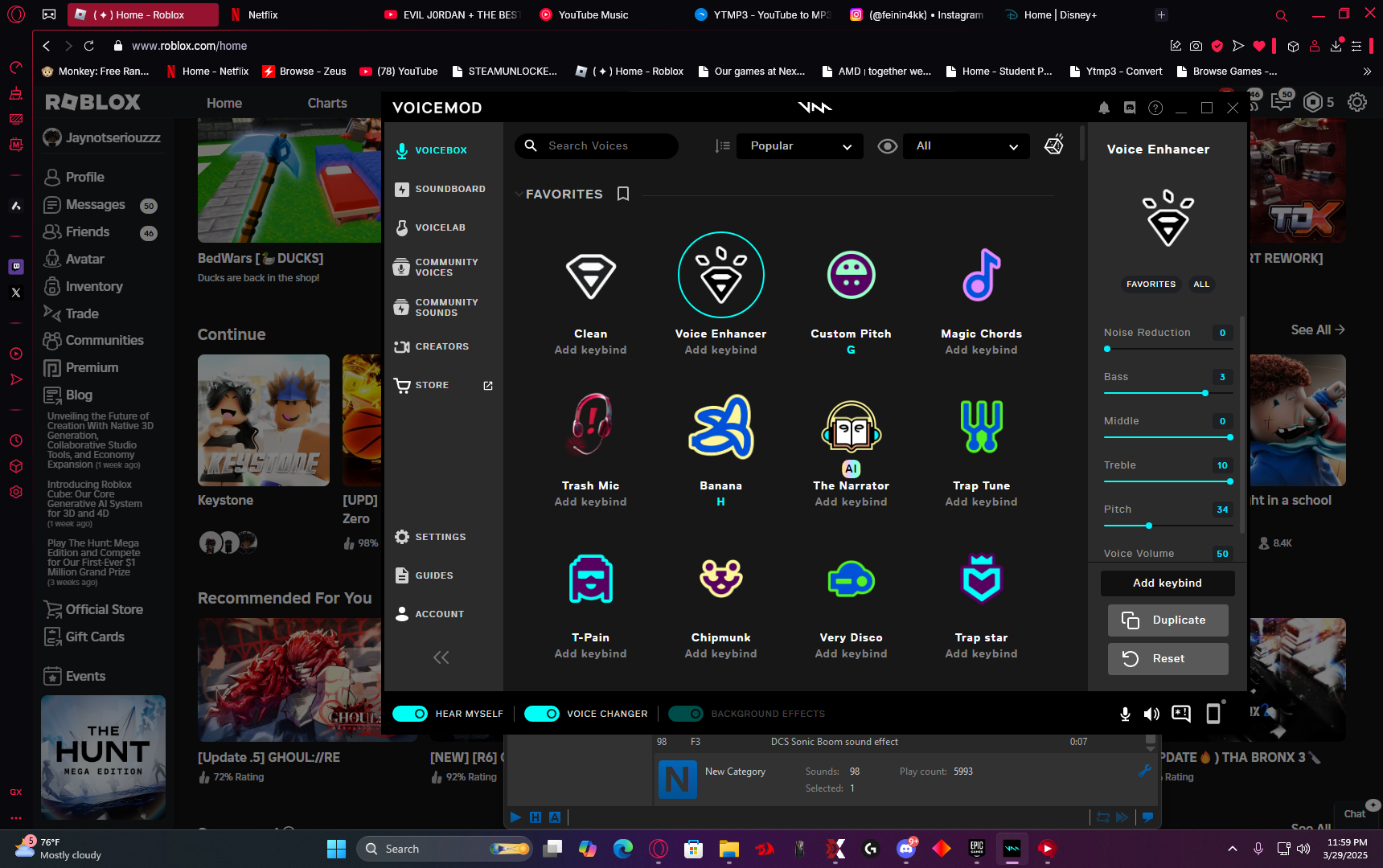The image size is (1383, 868).
Task: Switch to the Netflix browser tab
Action: [x=263, y=14]
